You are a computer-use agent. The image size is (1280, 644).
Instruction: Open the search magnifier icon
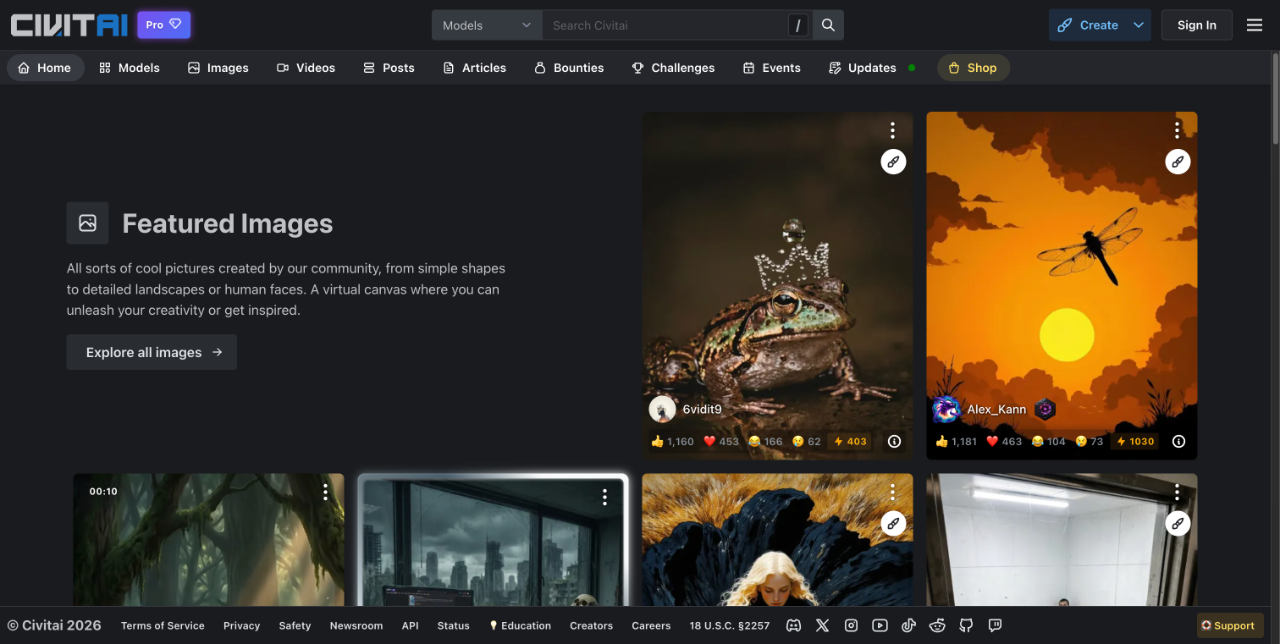tap(827, 24)
